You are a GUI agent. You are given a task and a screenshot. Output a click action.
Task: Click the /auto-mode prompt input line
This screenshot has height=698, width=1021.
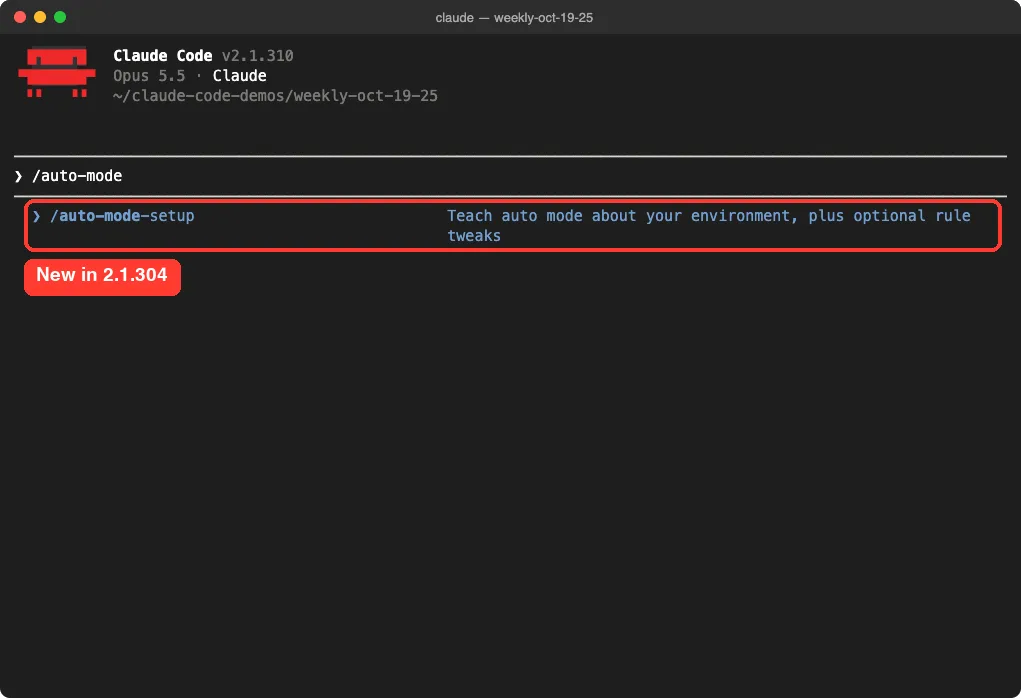510,176
